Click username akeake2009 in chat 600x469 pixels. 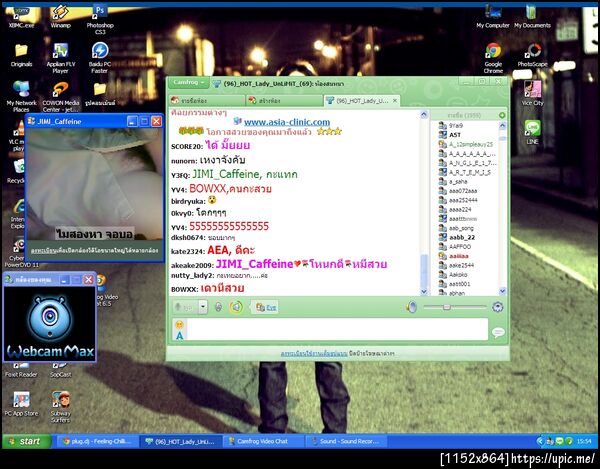(x=192, y=265)
